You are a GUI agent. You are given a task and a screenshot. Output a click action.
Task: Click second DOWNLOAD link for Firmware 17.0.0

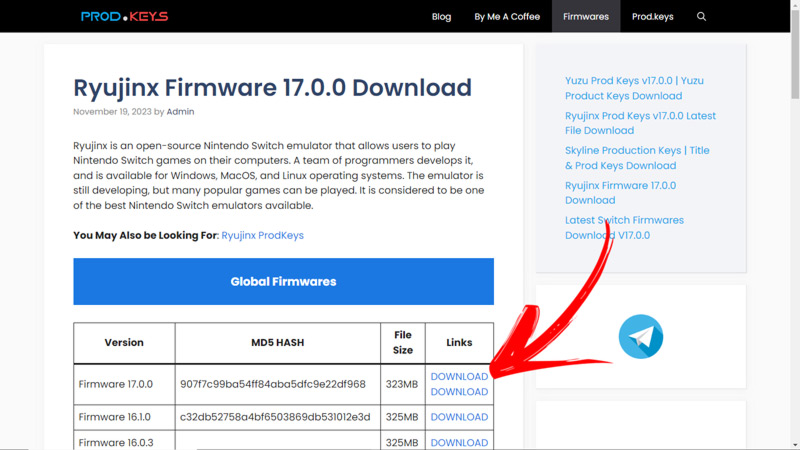[459, 392]
